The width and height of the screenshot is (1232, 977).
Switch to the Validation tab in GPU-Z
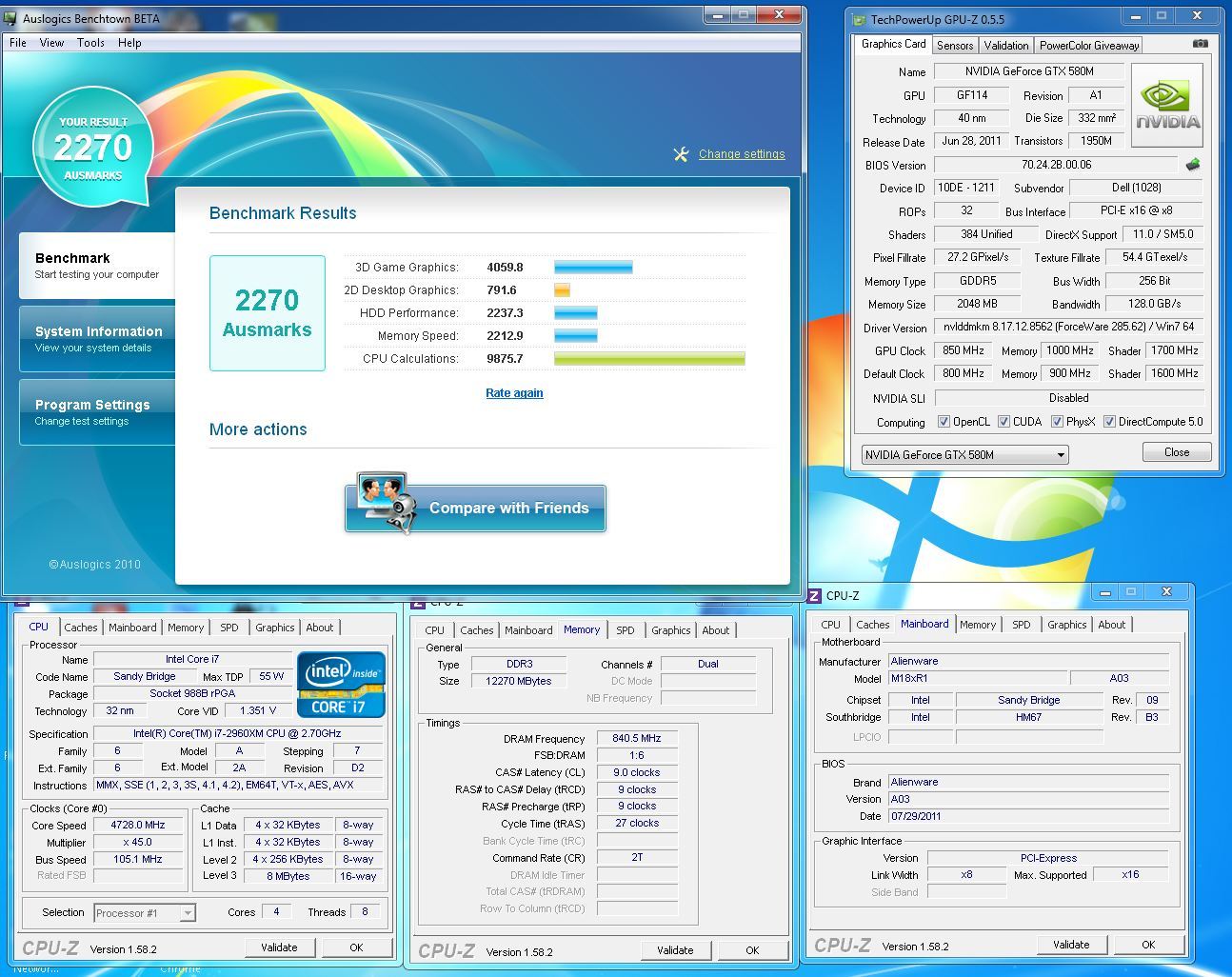click(x=1006, y=46)
